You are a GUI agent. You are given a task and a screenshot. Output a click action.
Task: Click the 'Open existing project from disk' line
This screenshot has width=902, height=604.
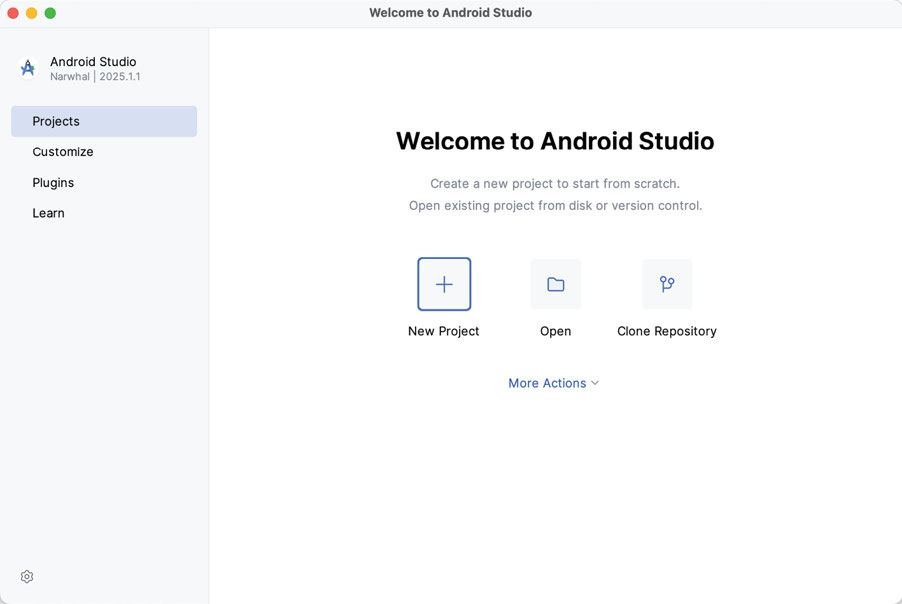point(555,205)
